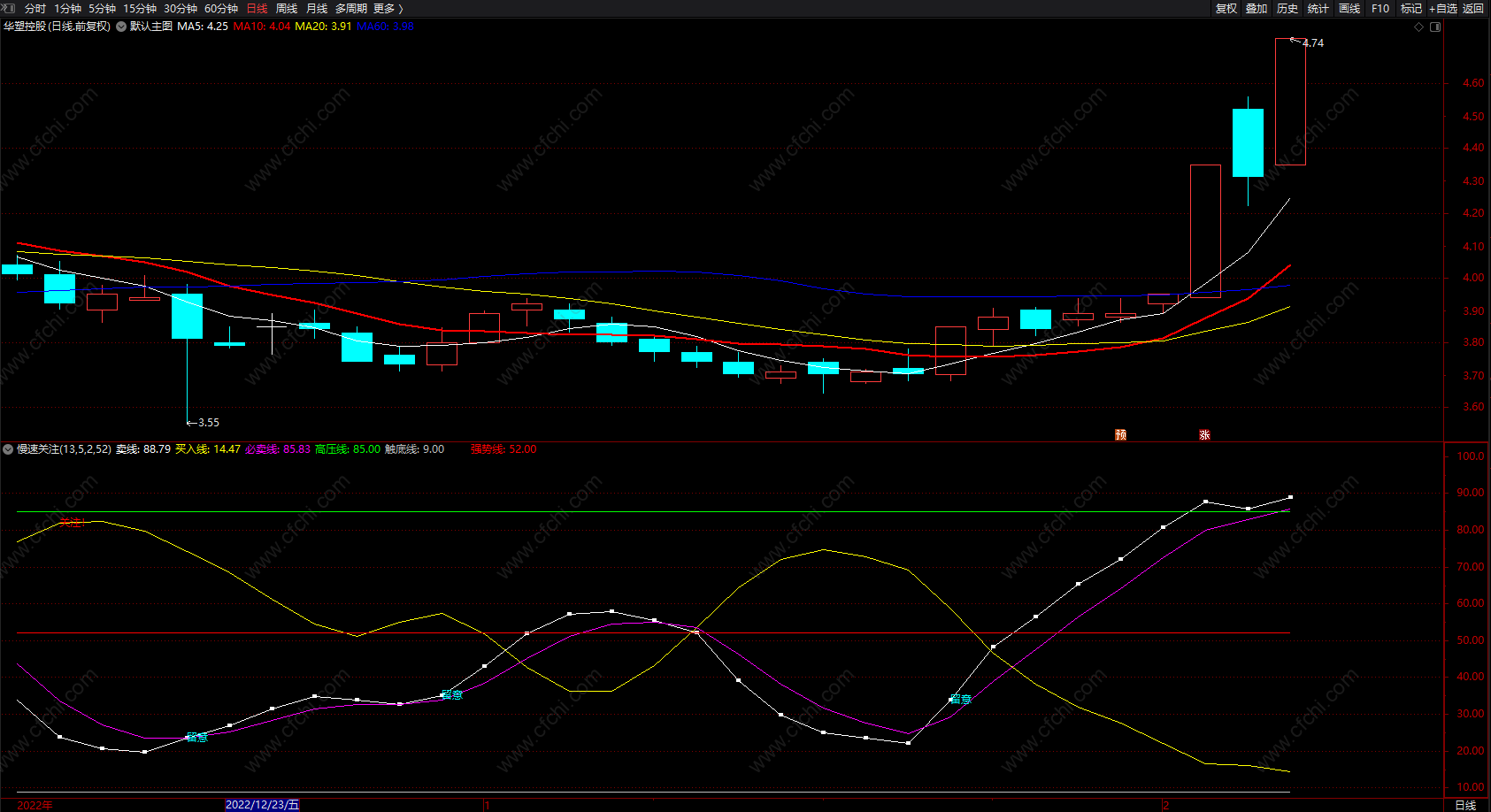The height and width of the screenshot is (812, 1491).
Task: Click the 叠加 overlay button
Action: 1257,8
